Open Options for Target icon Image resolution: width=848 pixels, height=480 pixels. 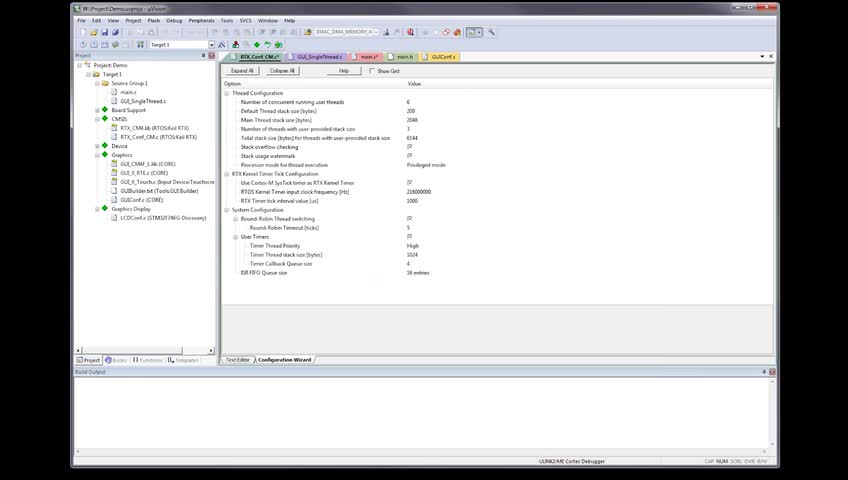(222, 45)
